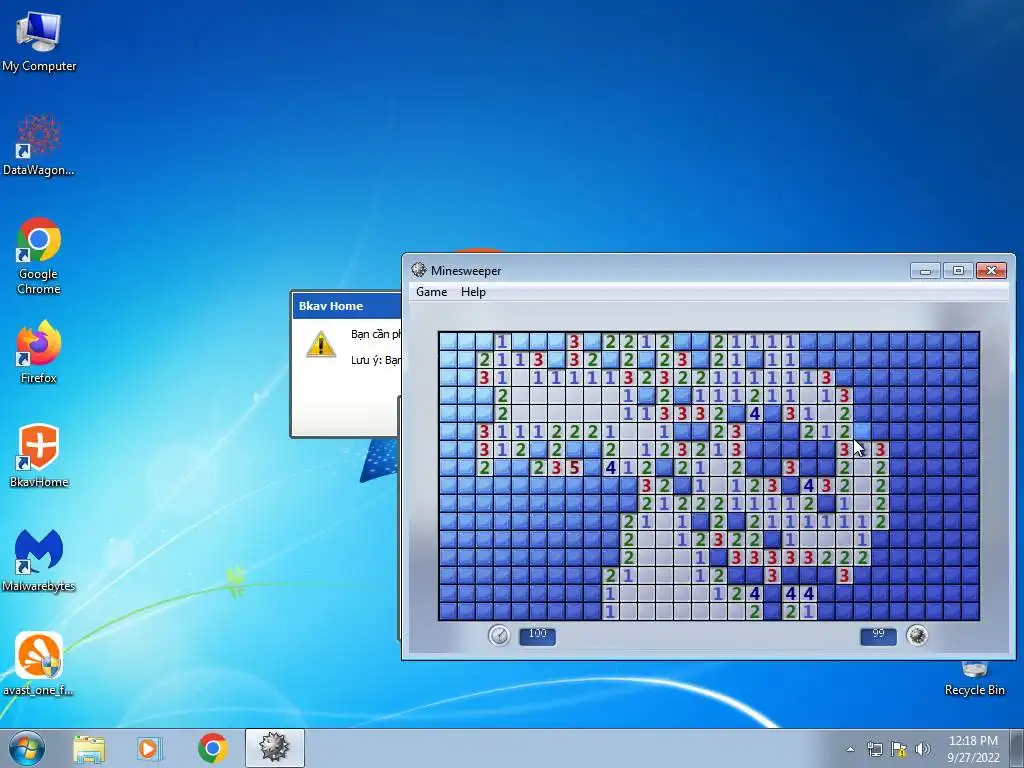Click the Minesweeper title bar icon
The width and height of the screenshot is (1024, 768).
(x=419, y=270)
